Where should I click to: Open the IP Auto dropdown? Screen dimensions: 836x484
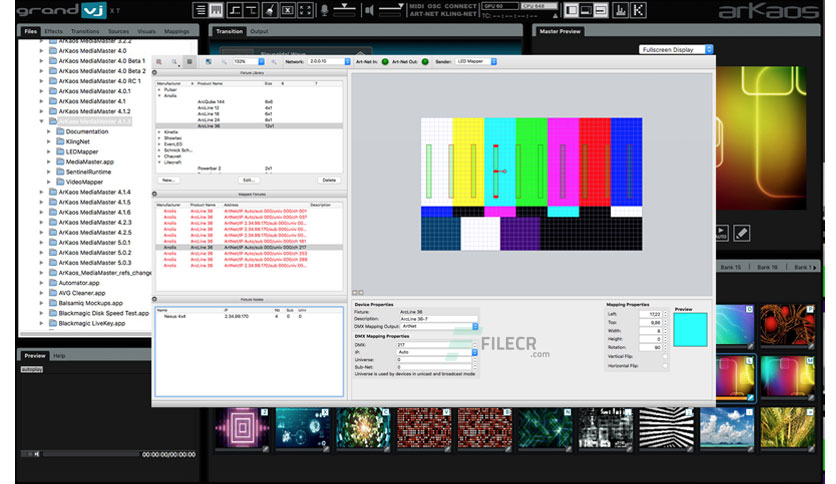click(437, 352)
